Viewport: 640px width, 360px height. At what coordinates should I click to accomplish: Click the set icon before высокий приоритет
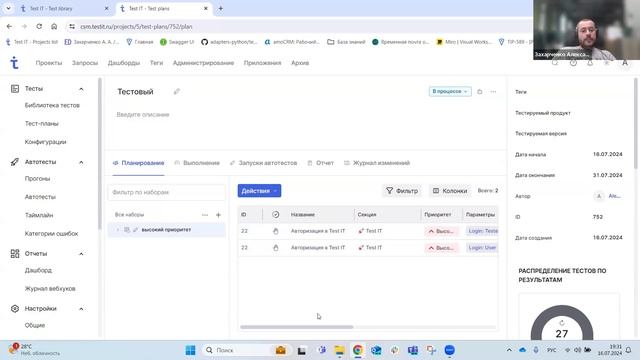[x=127, y=230]
